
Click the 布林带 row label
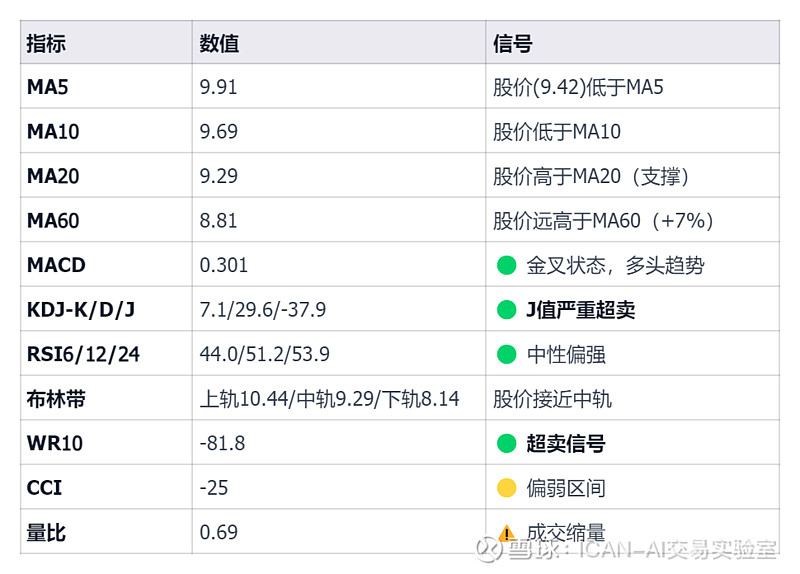click(x=56, y=399)
